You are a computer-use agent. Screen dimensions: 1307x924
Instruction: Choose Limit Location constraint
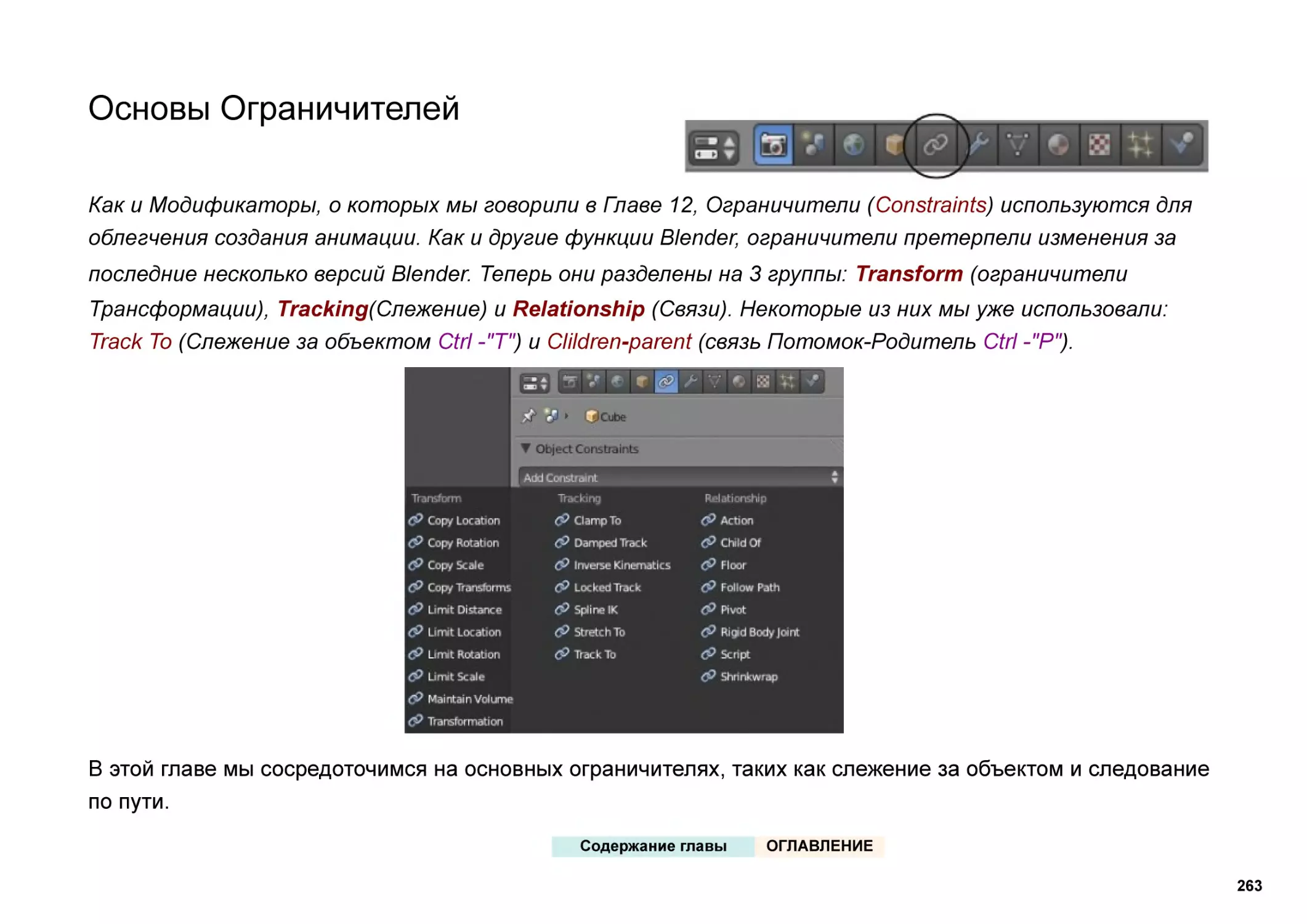pyautogui.click(x=455, y=632)
